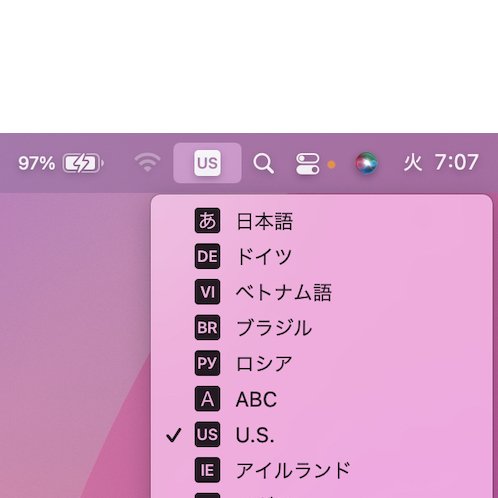Collapse the US input source menu
The height and width of the screenshot is (498, 498).
207,163
